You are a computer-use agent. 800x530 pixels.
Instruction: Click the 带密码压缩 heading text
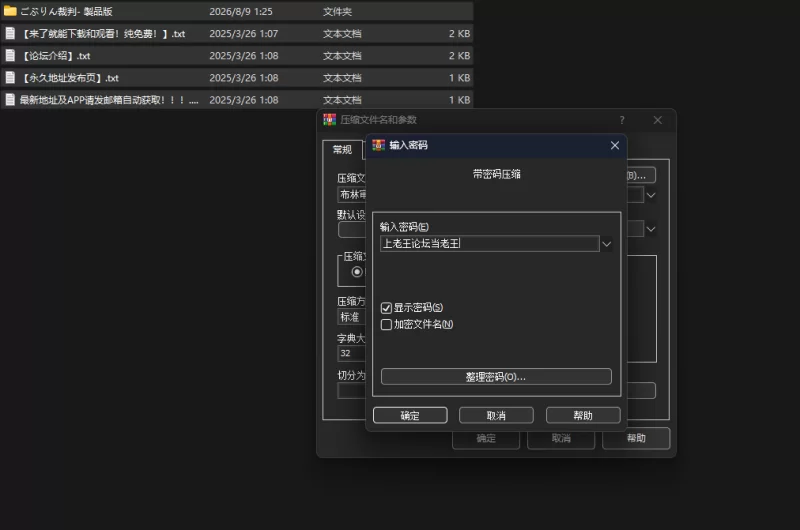pos(496,174)
